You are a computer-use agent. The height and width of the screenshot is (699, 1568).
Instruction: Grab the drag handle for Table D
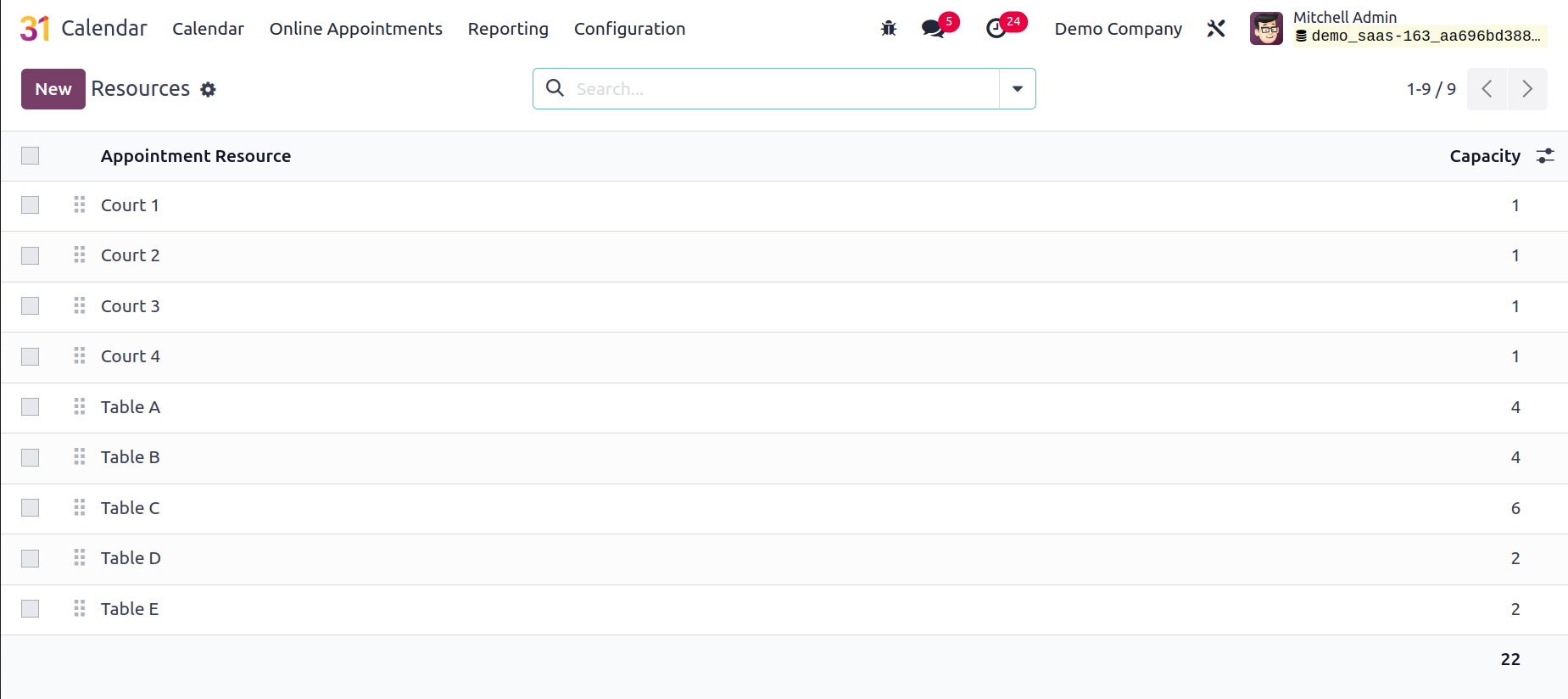(x=80, y=557)
